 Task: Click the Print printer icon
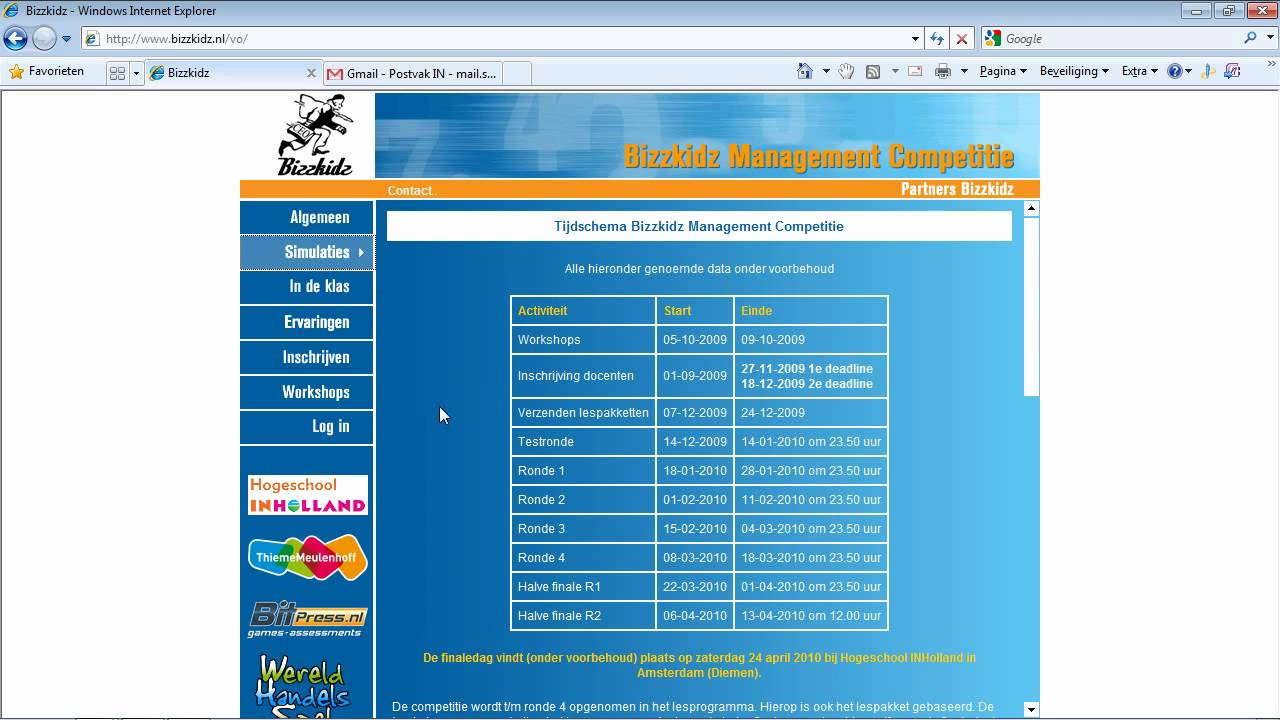click(x=942, y=71)
